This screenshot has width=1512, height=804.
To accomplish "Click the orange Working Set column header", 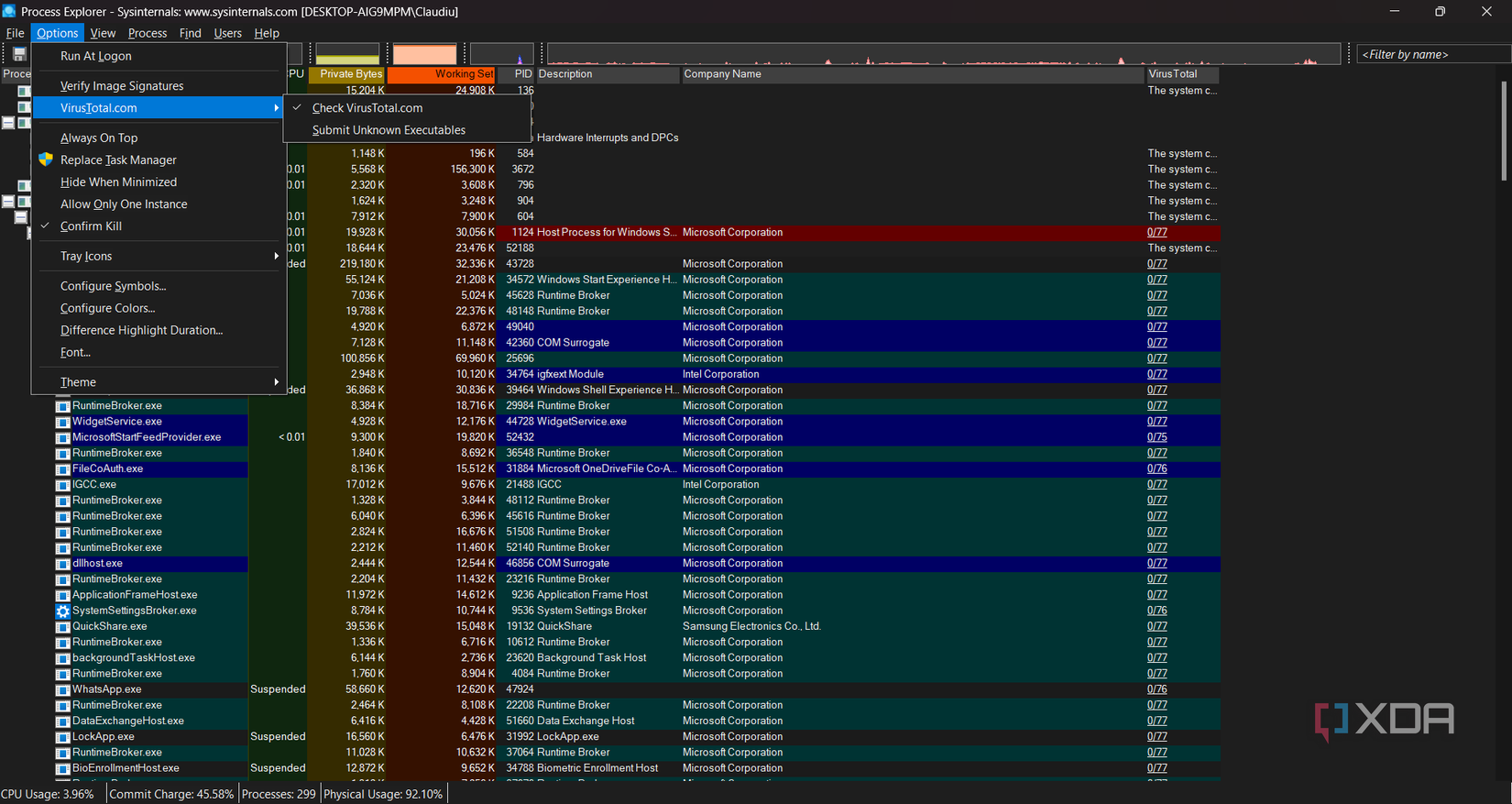I will (x=442, y=74).
